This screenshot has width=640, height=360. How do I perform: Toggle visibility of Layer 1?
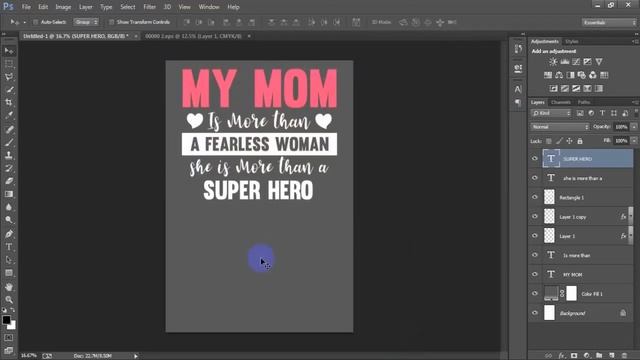(535, 236)
